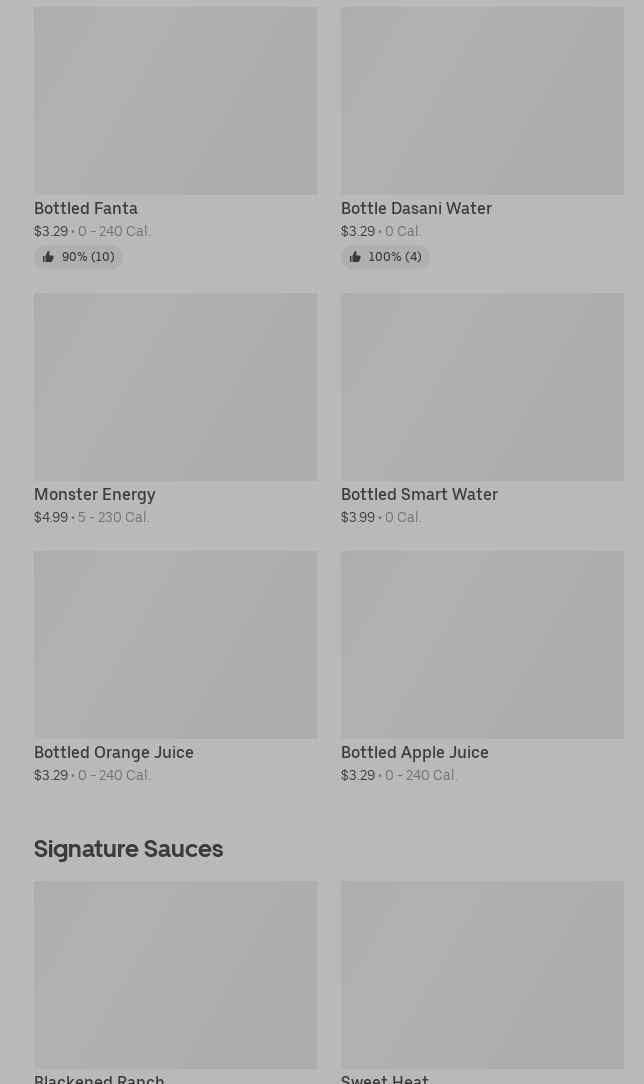644x1084 pixels.
Task: Click the Sweet Heat item name
Action: click(x=385, y=1078)
